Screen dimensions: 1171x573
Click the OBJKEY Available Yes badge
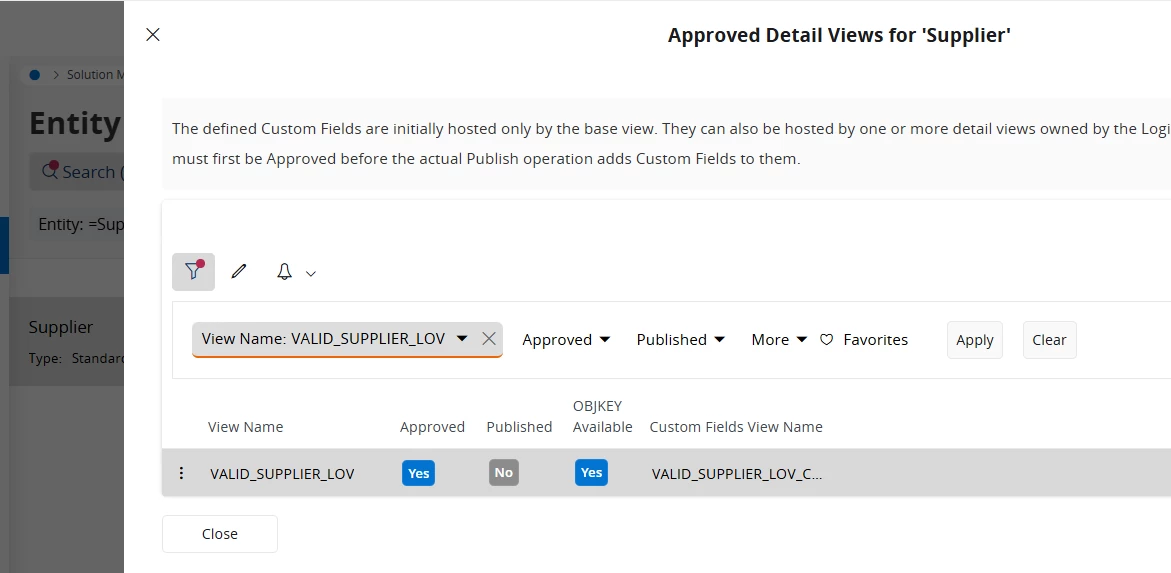(x=591, y=473)
